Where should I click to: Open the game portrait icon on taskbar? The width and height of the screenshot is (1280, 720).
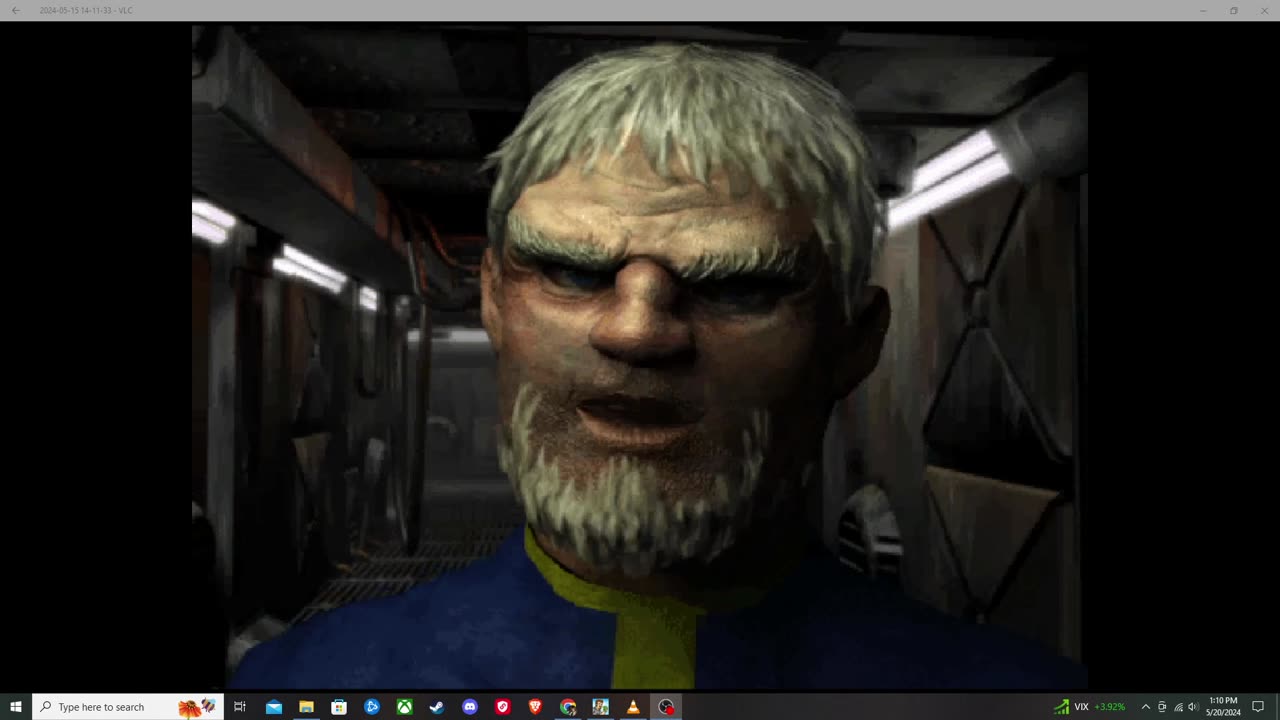(601, 707)
